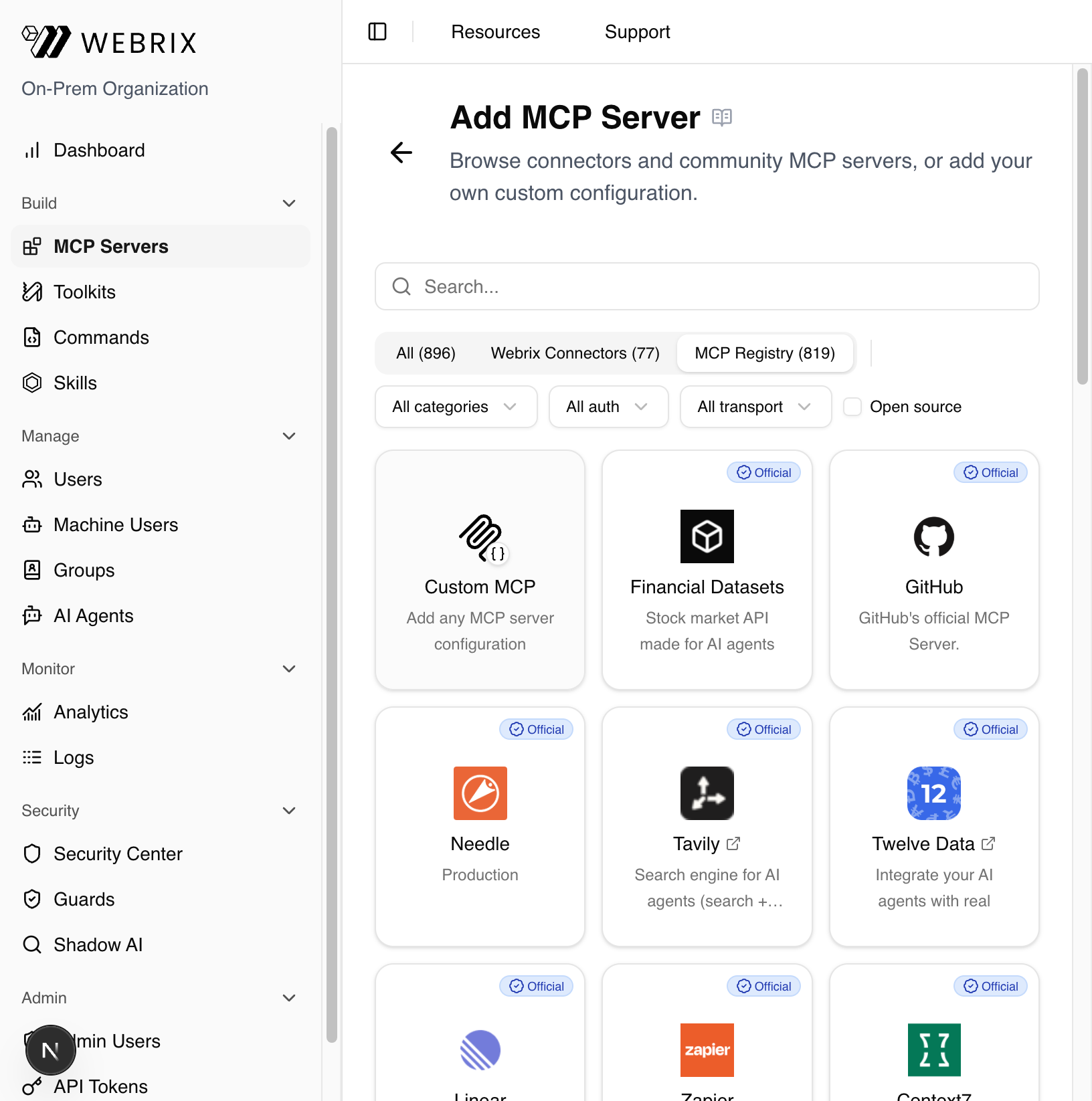Collapse the Build section
This screenshot has height=1101, width=1092.
coord(289,203)
